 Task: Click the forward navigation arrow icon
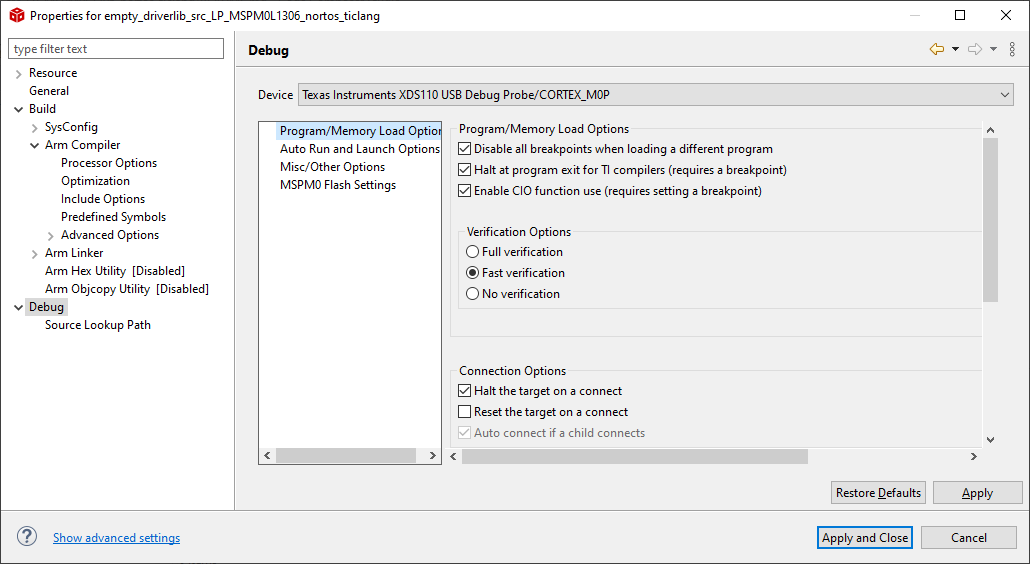click(975, 49)
